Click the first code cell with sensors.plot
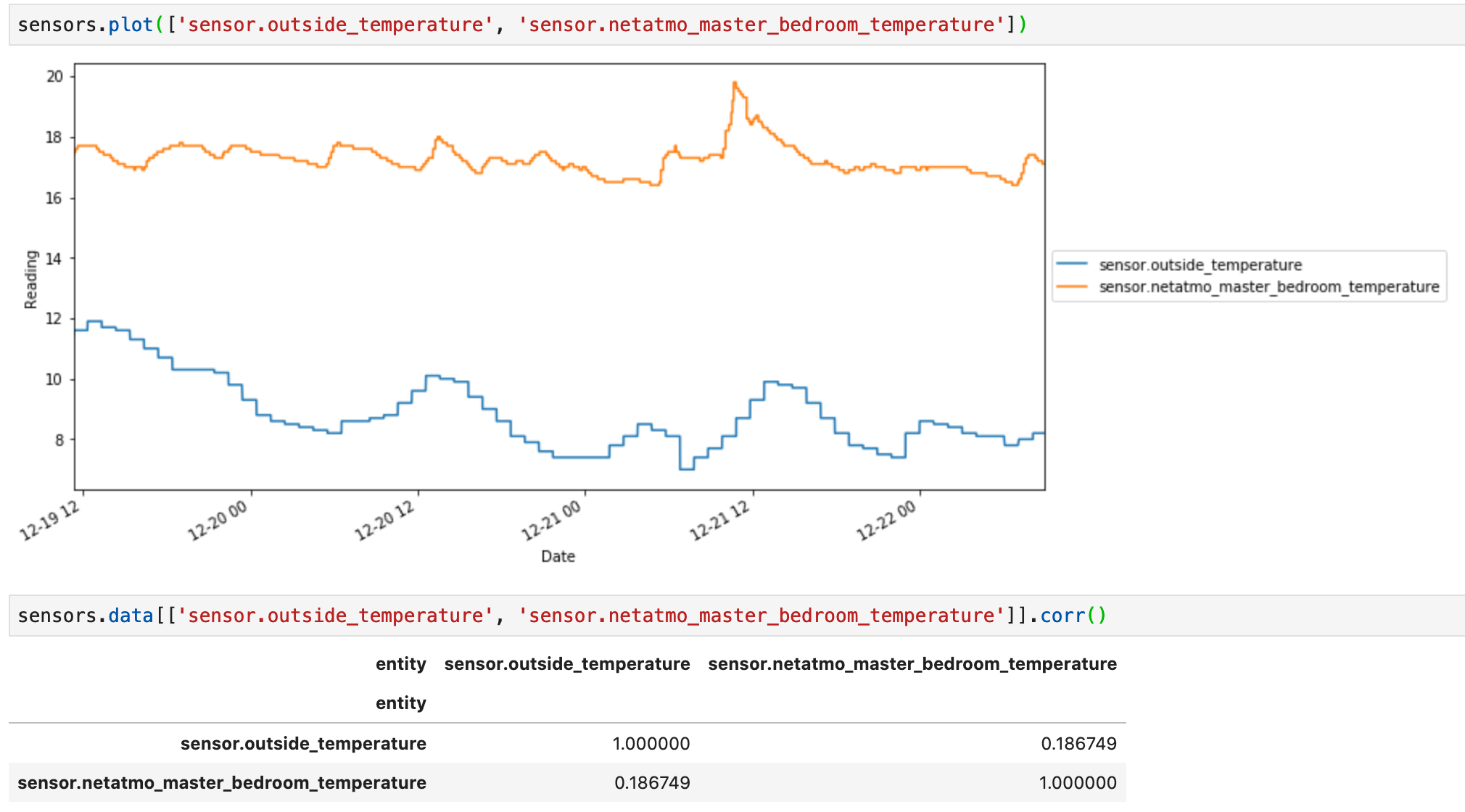Screen dimensions: 1465x812 522,25
